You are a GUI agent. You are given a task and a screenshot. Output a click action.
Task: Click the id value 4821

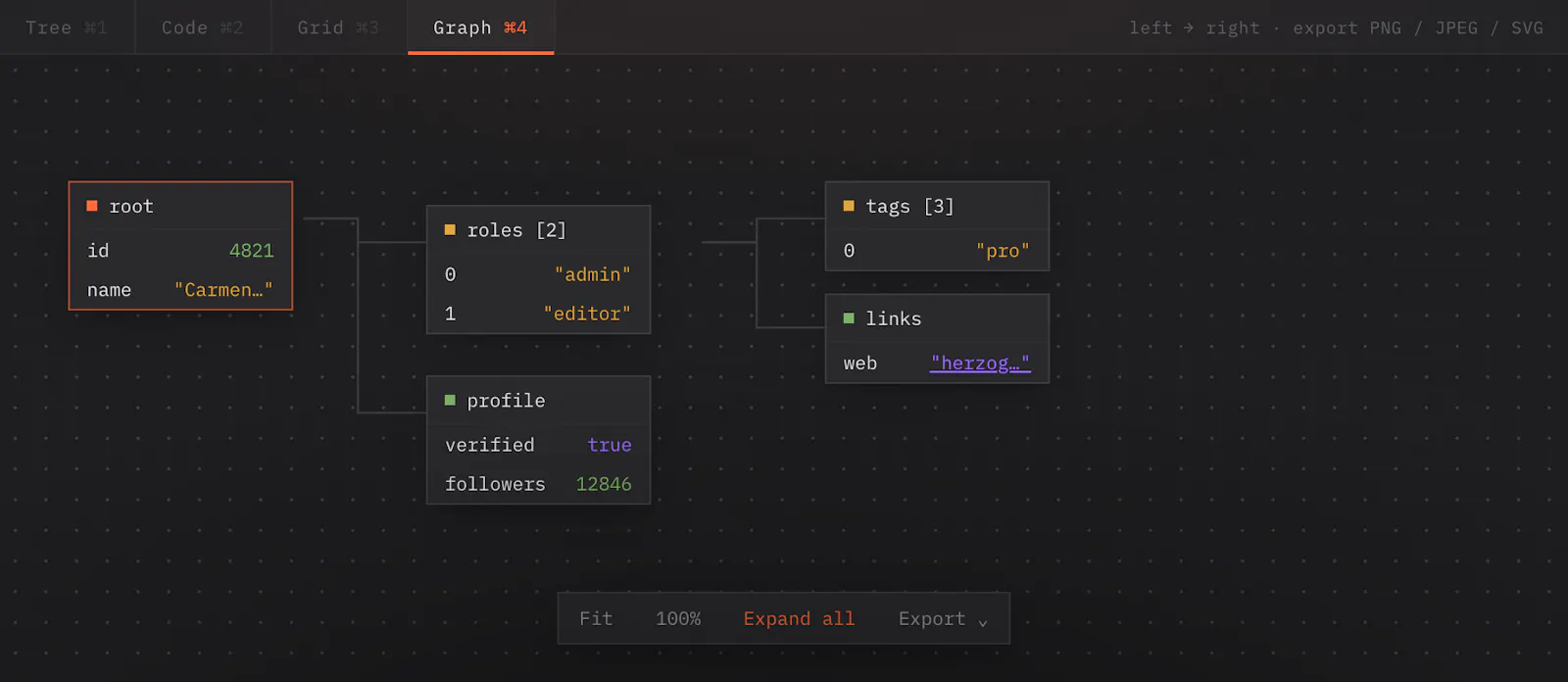coord(252,251)
